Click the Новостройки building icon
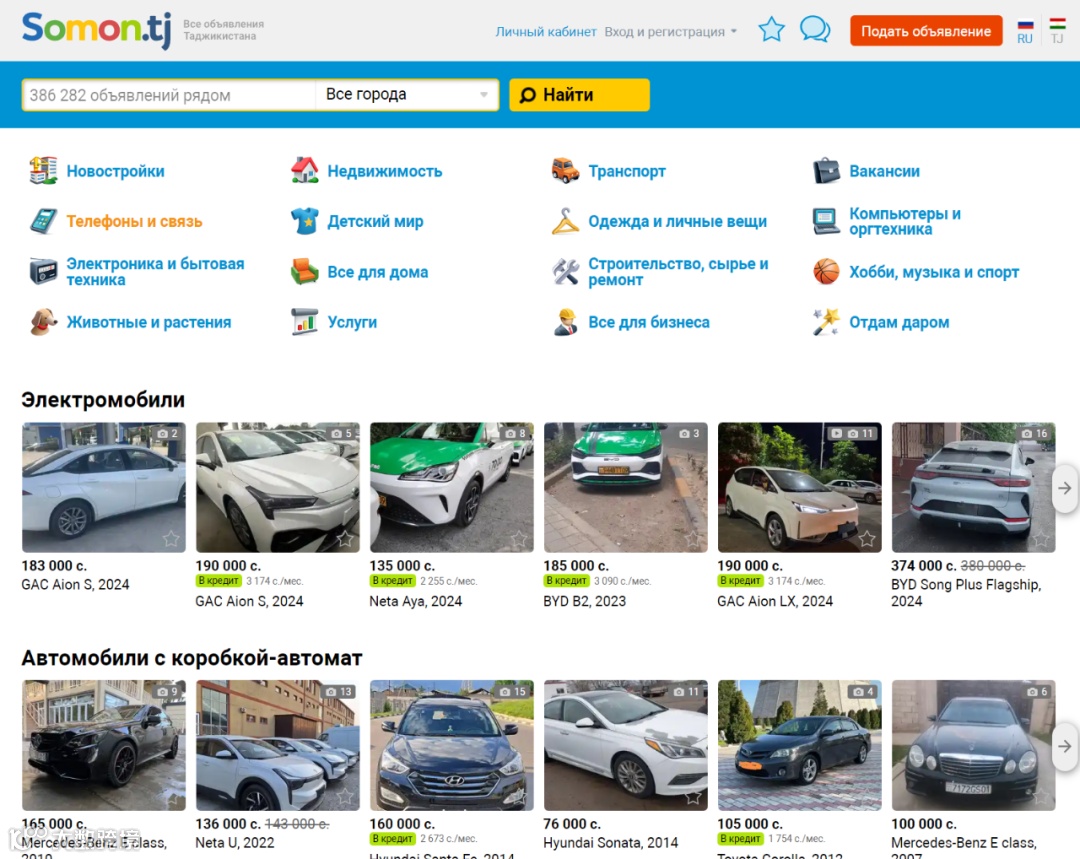Viewport: 1080px width, 859px height. (x=43, y=171)
